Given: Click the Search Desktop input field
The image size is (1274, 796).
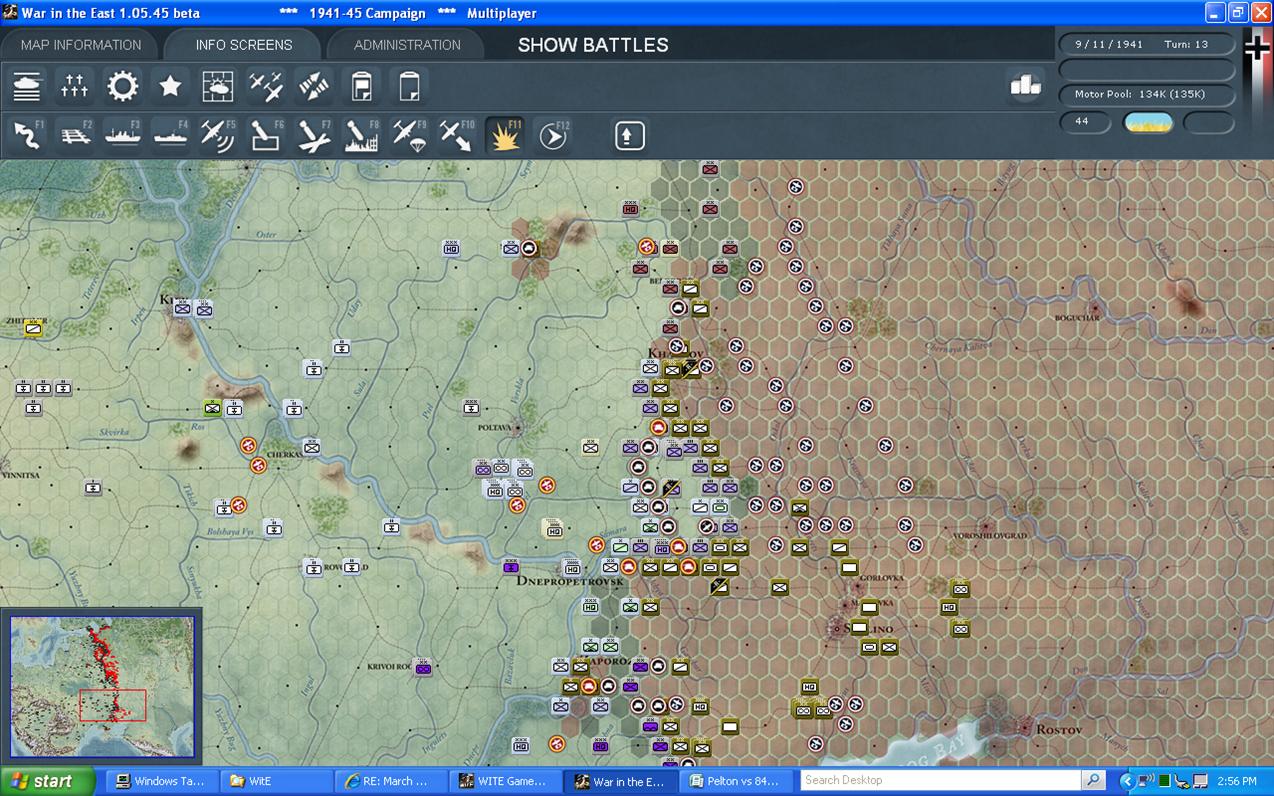Looking at the screenshot, I should tap(940, 780).
